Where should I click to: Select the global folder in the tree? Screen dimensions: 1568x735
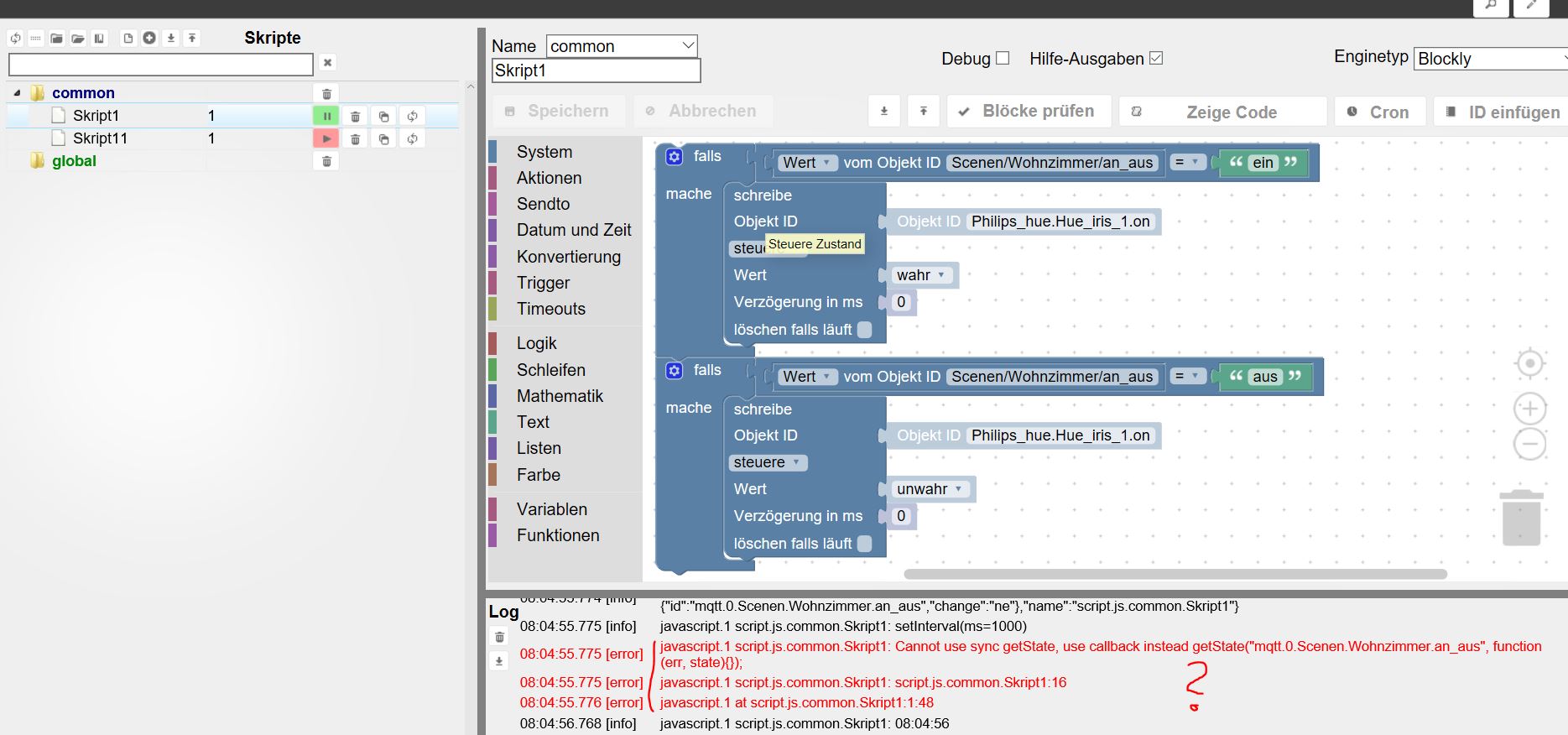pos(74,161)
